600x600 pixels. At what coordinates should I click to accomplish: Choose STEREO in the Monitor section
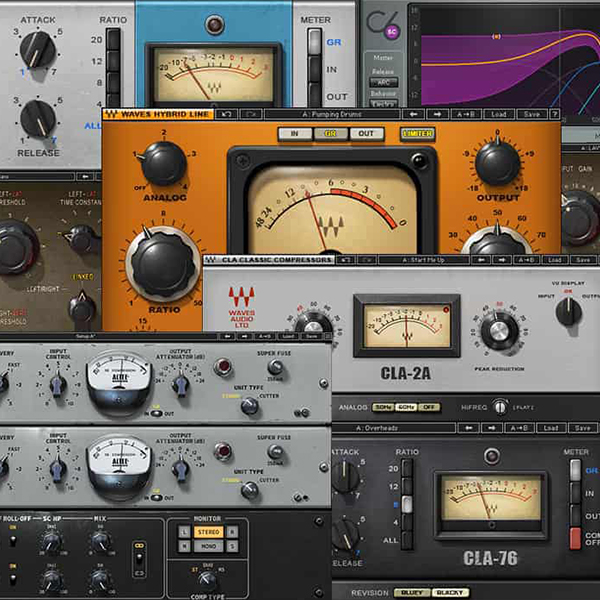(x=209, y=532)
